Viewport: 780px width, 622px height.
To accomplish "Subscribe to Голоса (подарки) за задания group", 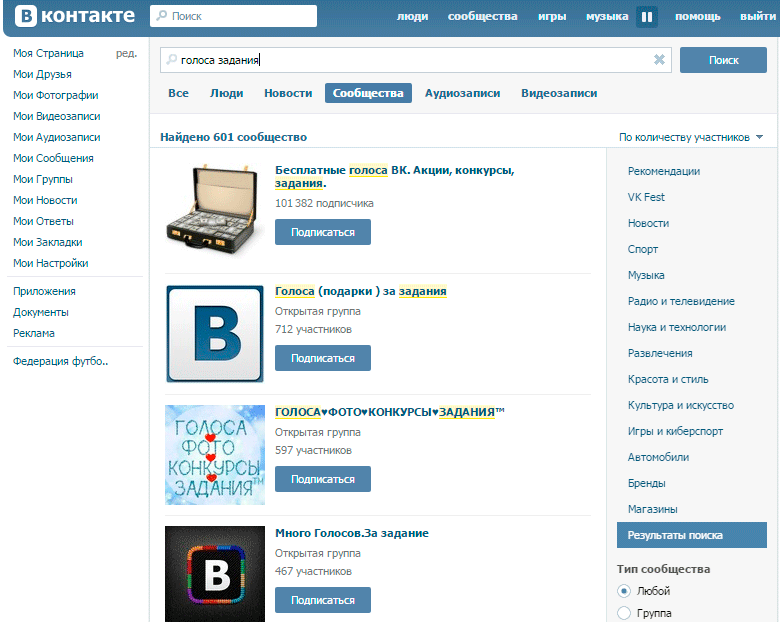I will tap(323, 358).
